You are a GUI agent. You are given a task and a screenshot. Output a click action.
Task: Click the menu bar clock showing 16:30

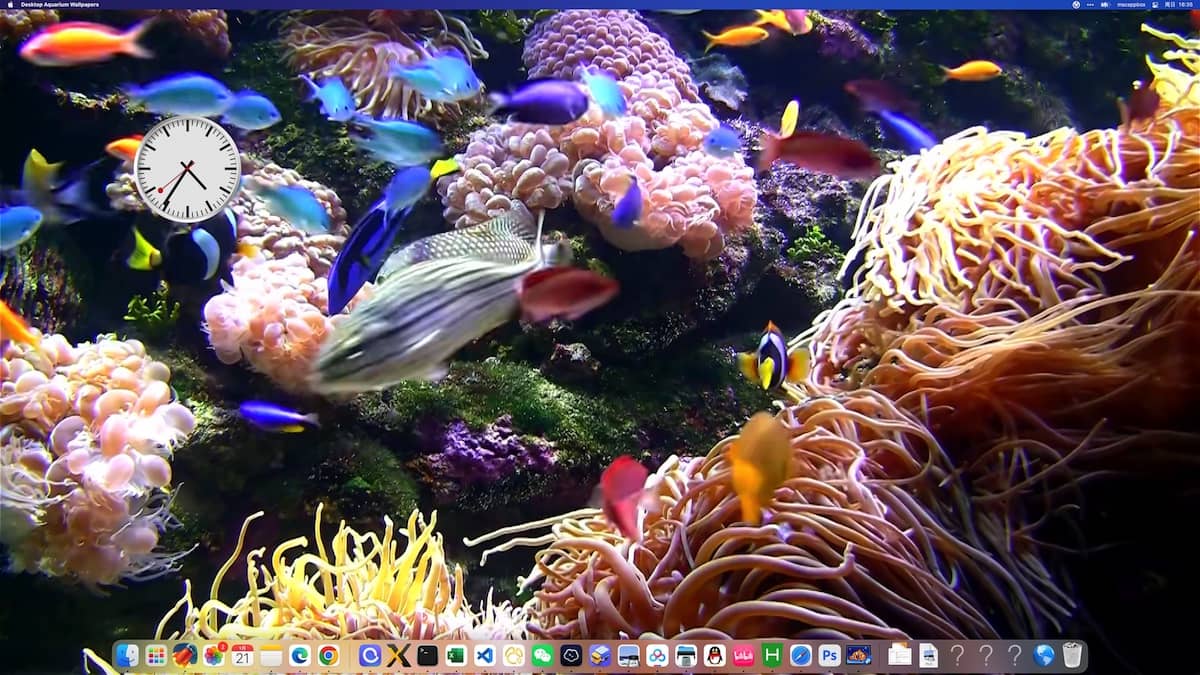[x=1185, y=5]
